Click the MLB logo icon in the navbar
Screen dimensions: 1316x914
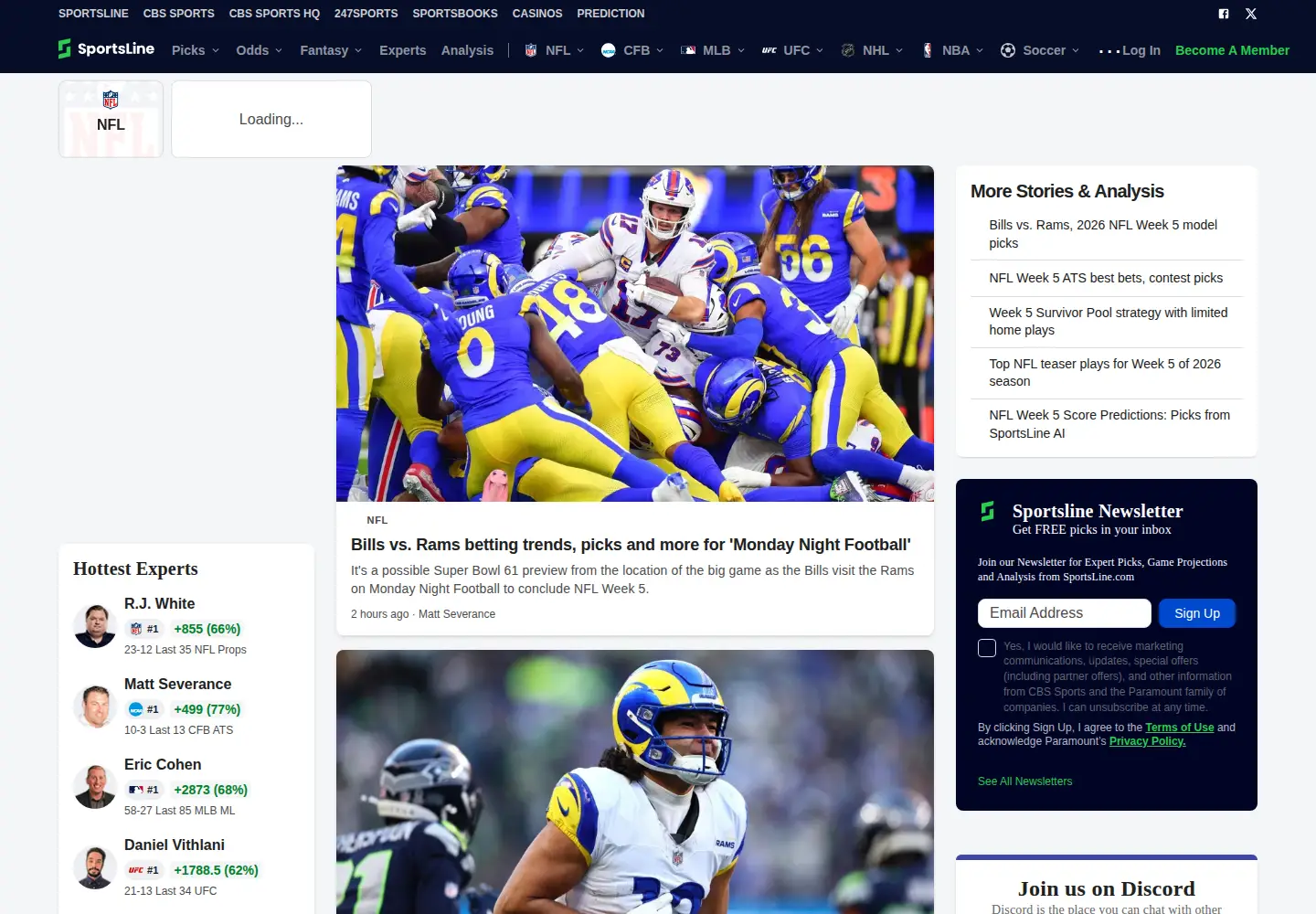[688, 50]
